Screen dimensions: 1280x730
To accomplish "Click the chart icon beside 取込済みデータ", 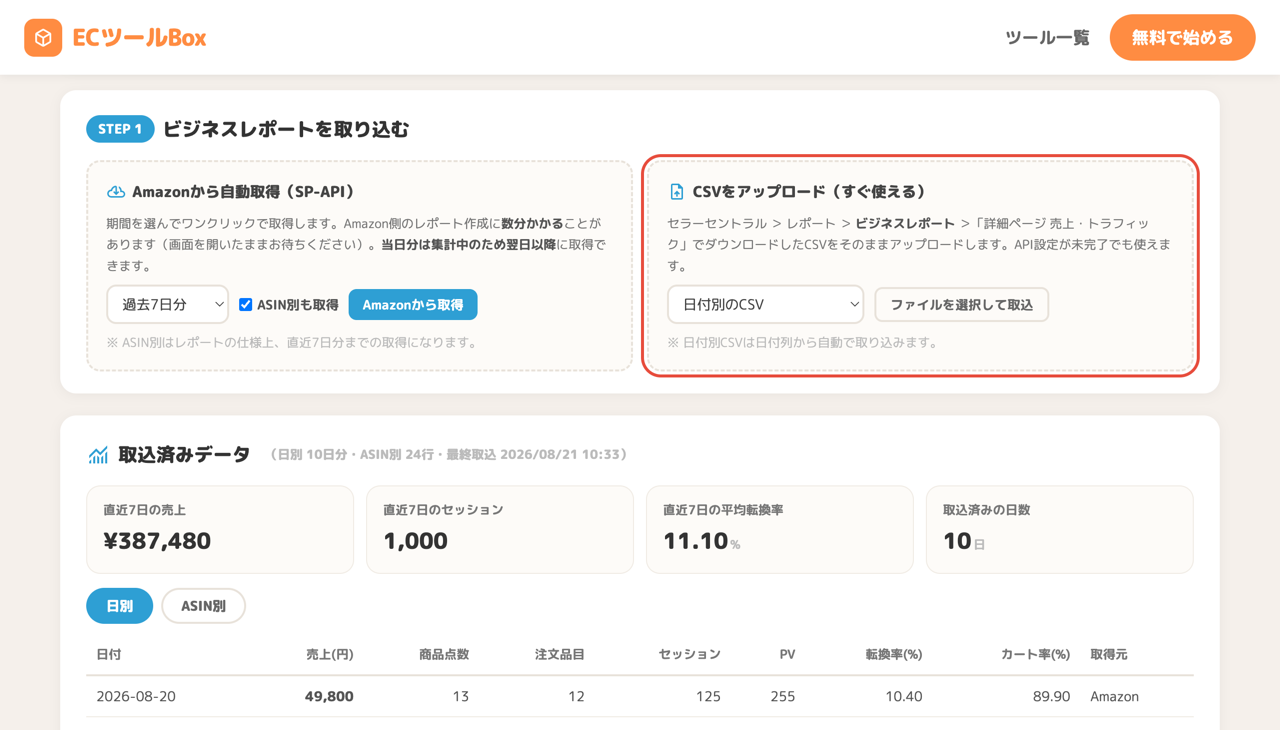I will (98, 455).
